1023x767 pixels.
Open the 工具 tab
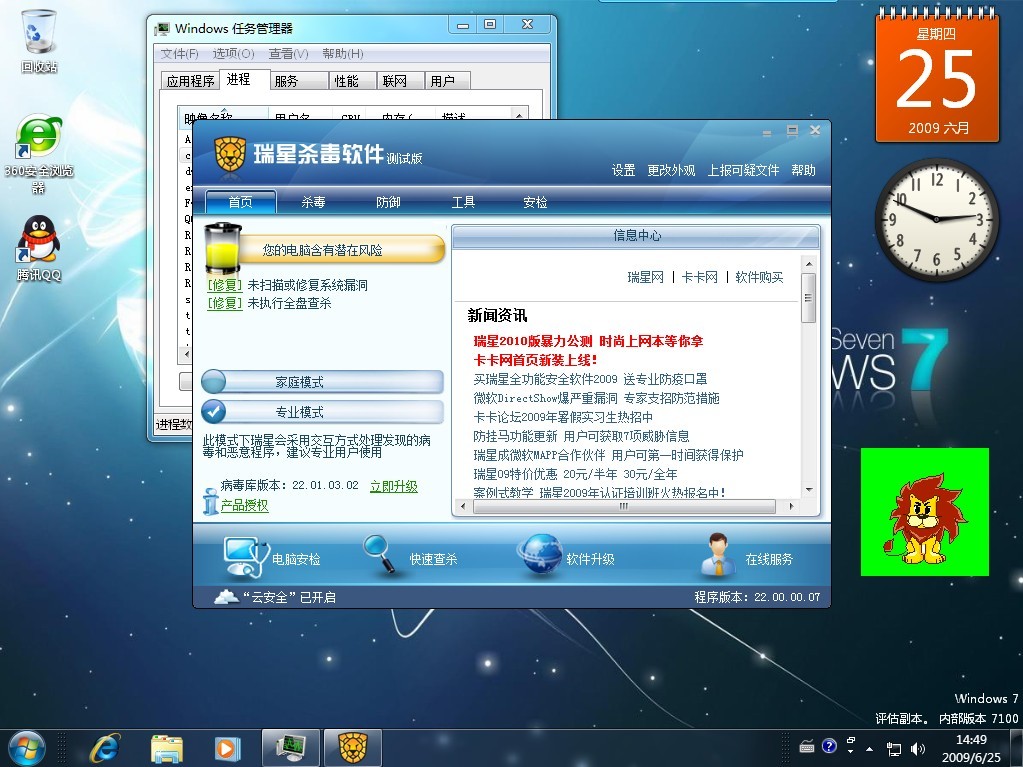point(463,202)
